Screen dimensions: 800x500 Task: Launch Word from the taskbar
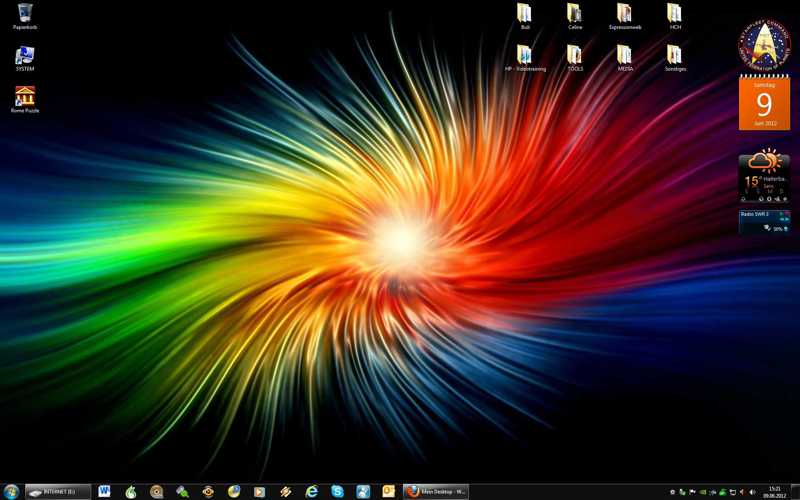(104, 491)
